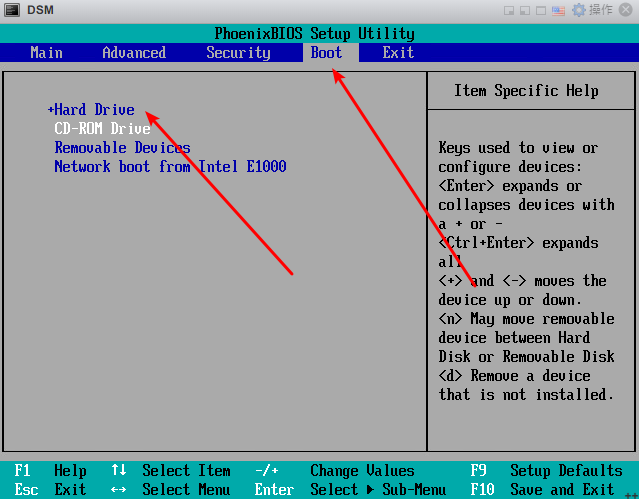This screenshot has width=639, height=499.
Task: Expand the +Hard Drive boot entry
Action: click(x=91, y=110)
